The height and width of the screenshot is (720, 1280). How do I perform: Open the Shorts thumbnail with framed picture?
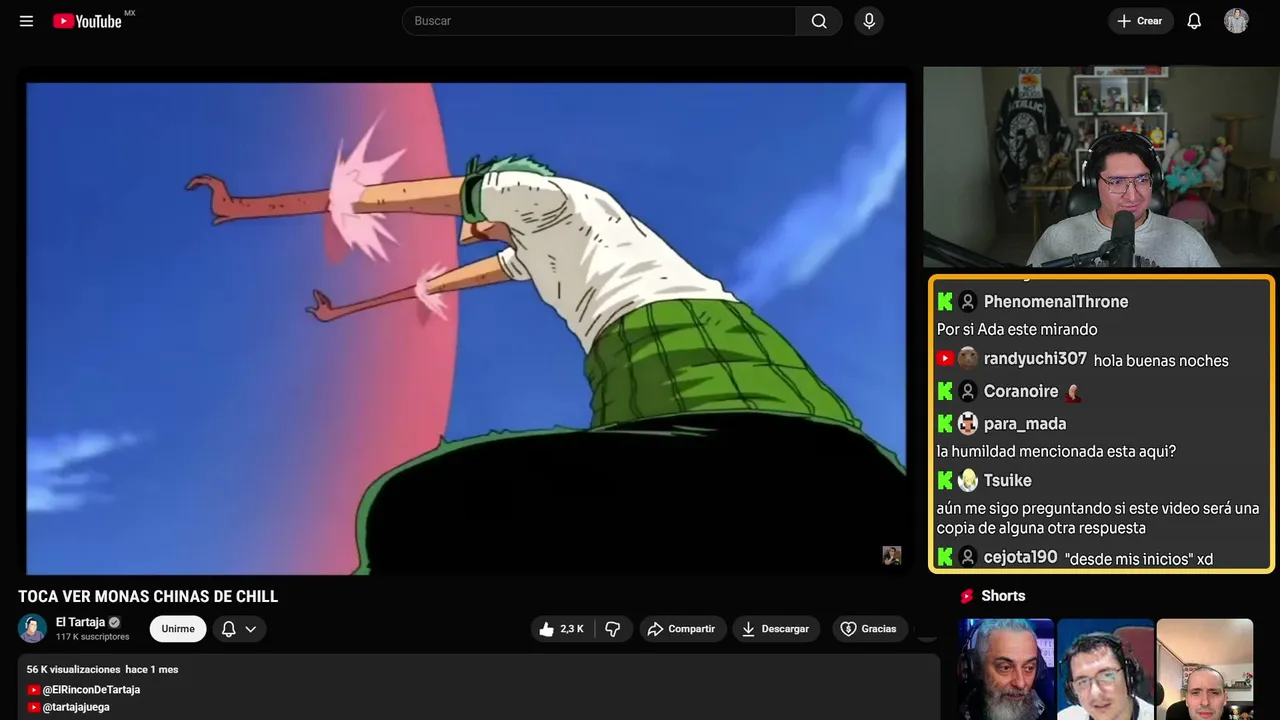pos(1205,669)
